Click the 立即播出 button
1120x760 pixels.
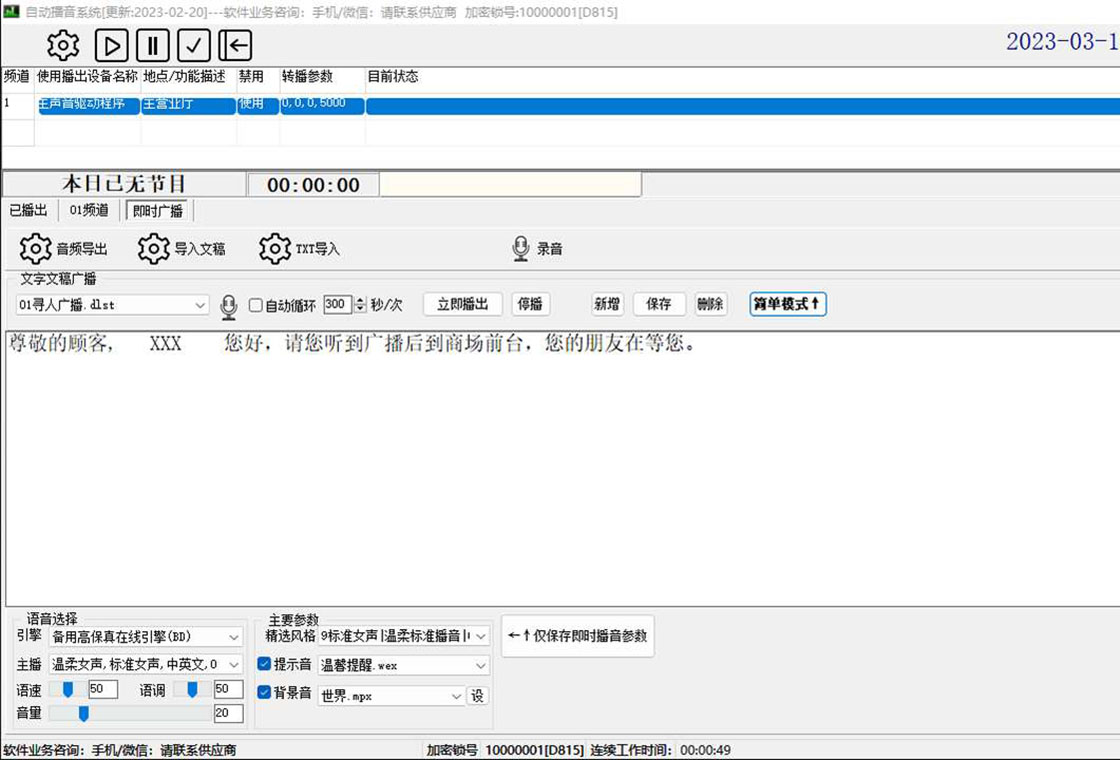463,304
